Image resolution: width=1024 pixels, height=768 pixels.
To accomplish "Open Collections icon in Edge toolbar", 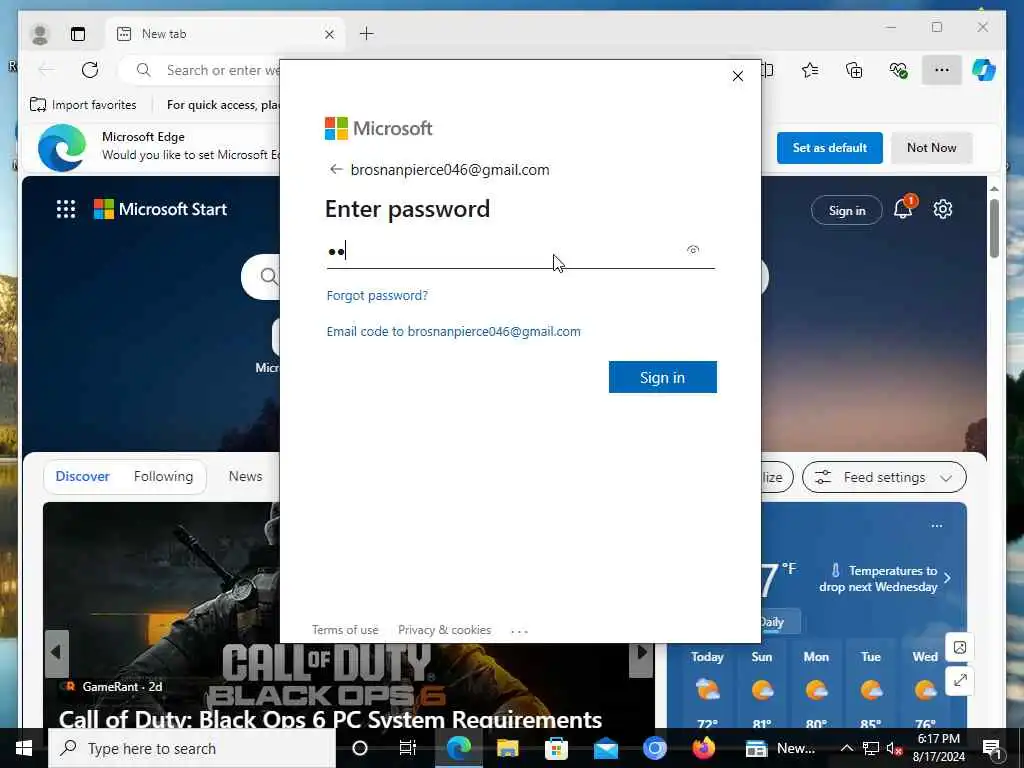I will coord(854,70).
